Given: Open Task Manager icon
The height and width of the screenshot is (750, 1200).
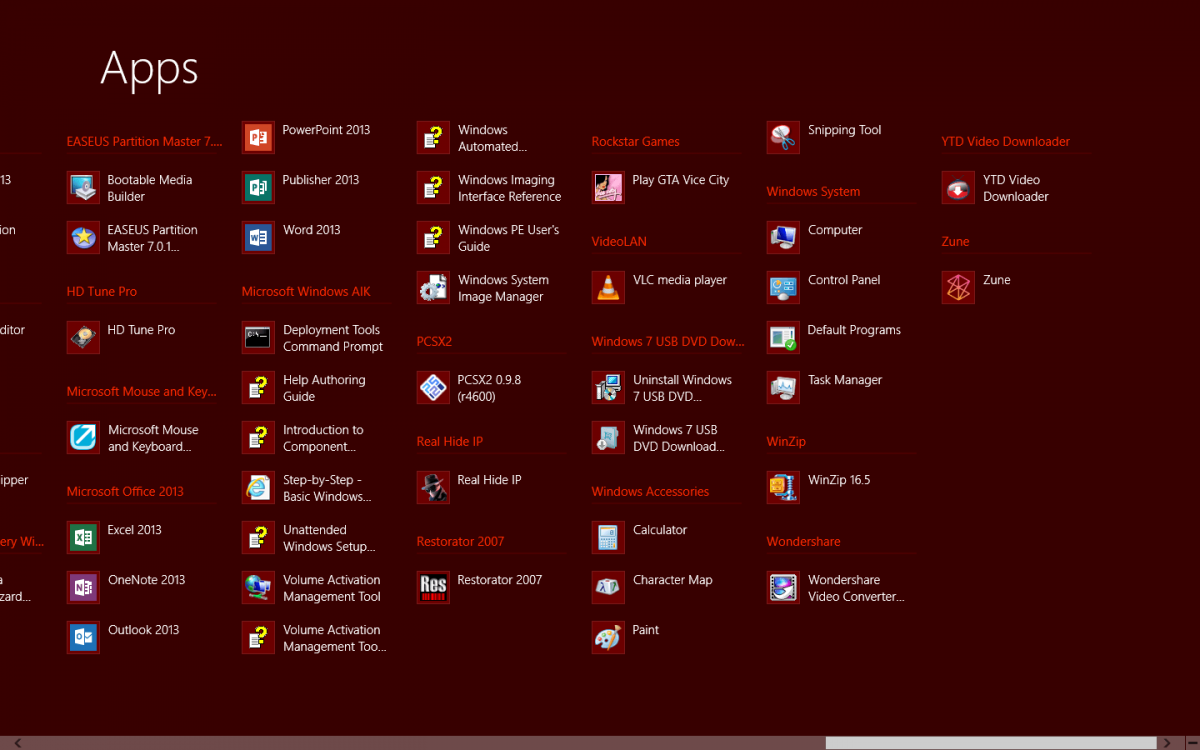Looking at the screenshot, I should click(x=783, y=388).
